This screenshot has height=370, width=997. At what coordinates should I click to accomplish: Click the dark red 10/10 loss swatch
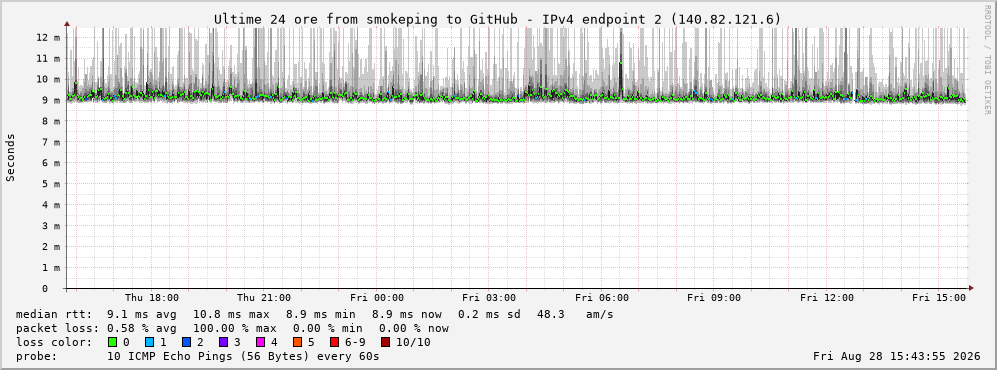point(385,342)
